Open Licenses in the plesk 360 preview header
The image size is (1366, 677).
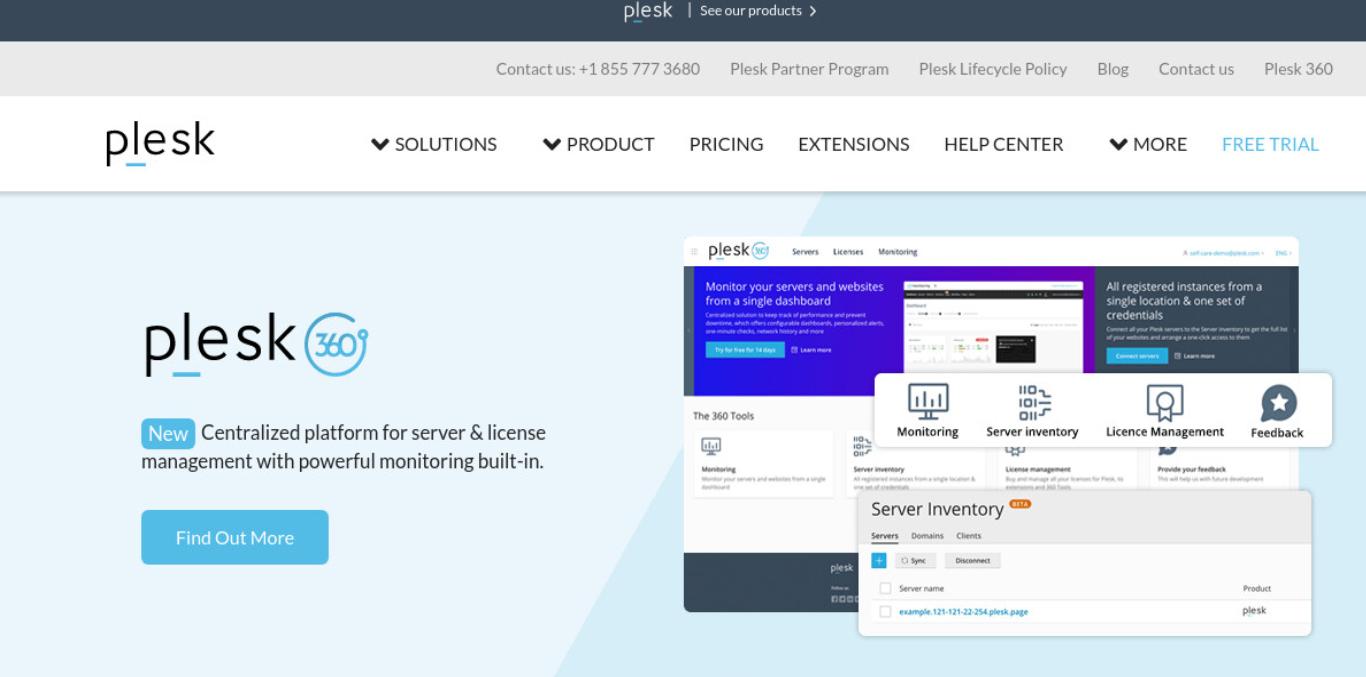(x=848, y=252)
